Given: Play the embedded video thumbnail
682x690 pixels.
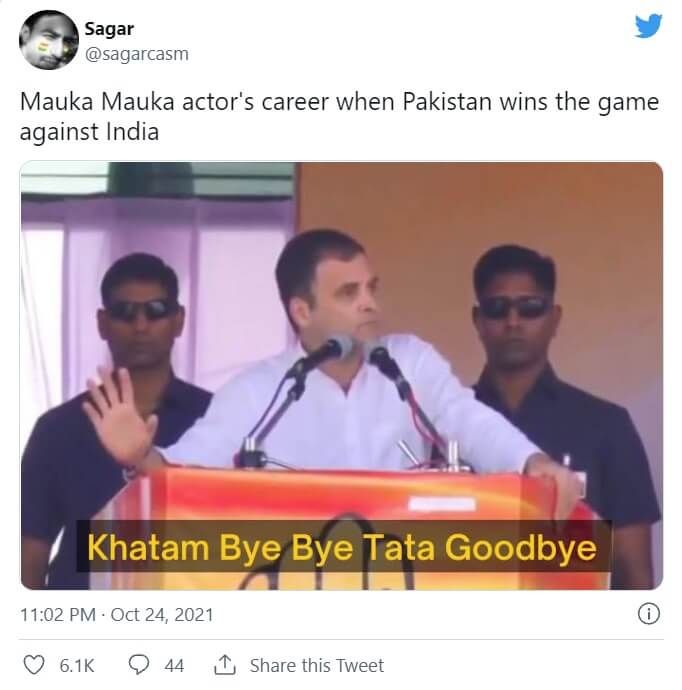Looking at the screenshot, I should [341, 376].
